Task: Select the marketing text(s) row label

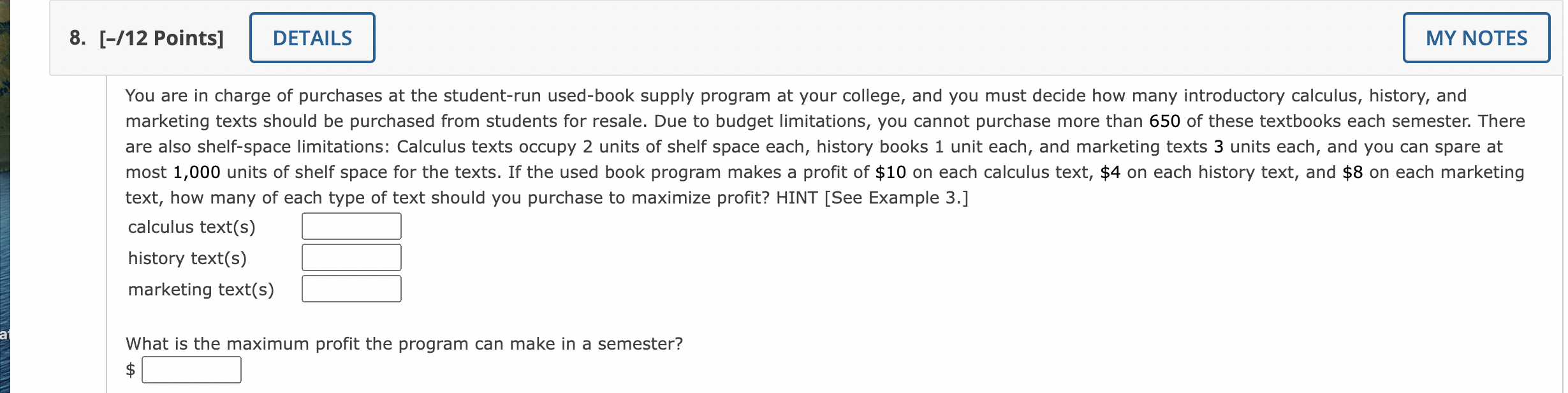Action: (200, 288)
